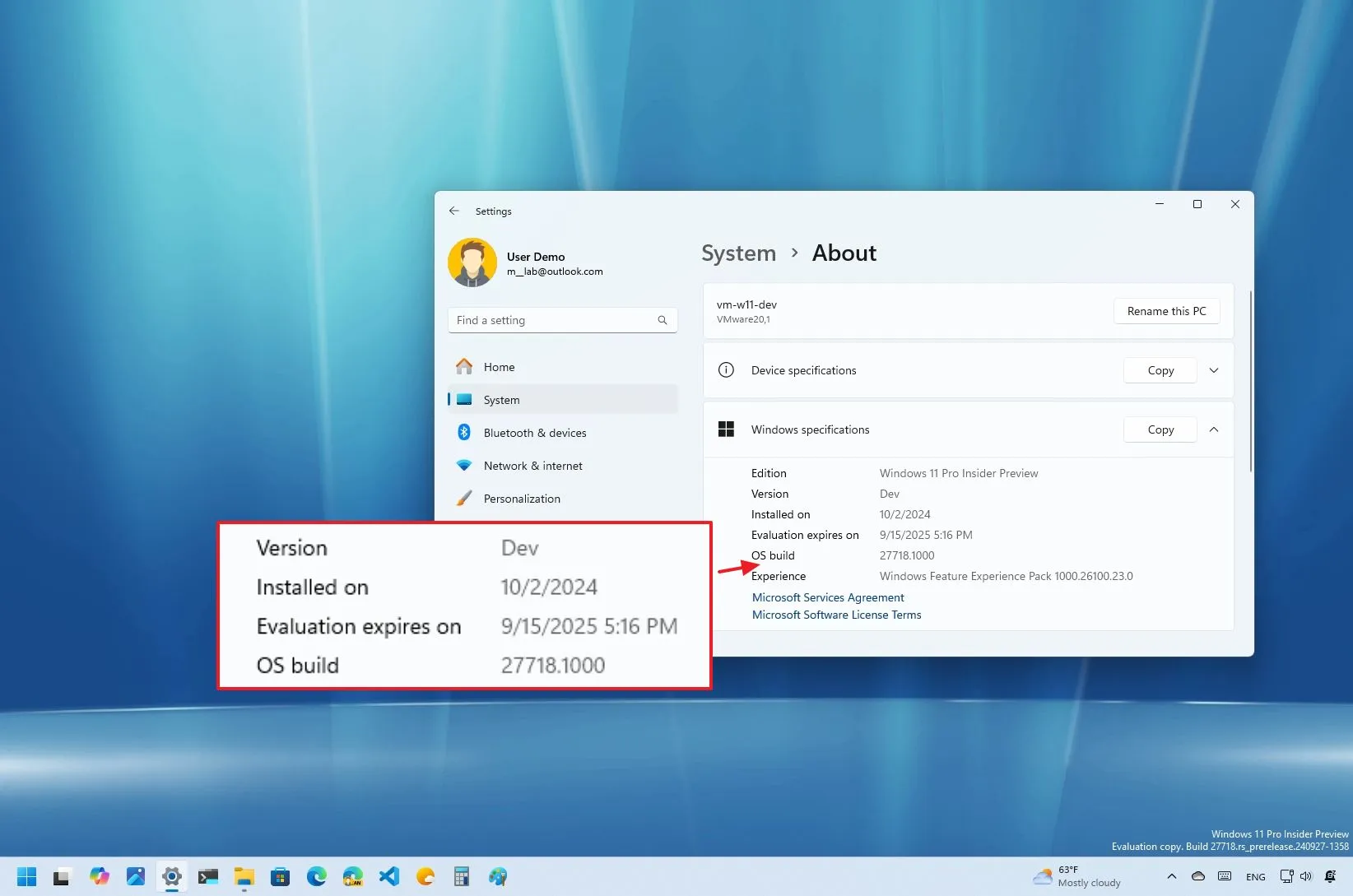Click the back arrow in Settings
1353x896 pixels.
(454, 211)
